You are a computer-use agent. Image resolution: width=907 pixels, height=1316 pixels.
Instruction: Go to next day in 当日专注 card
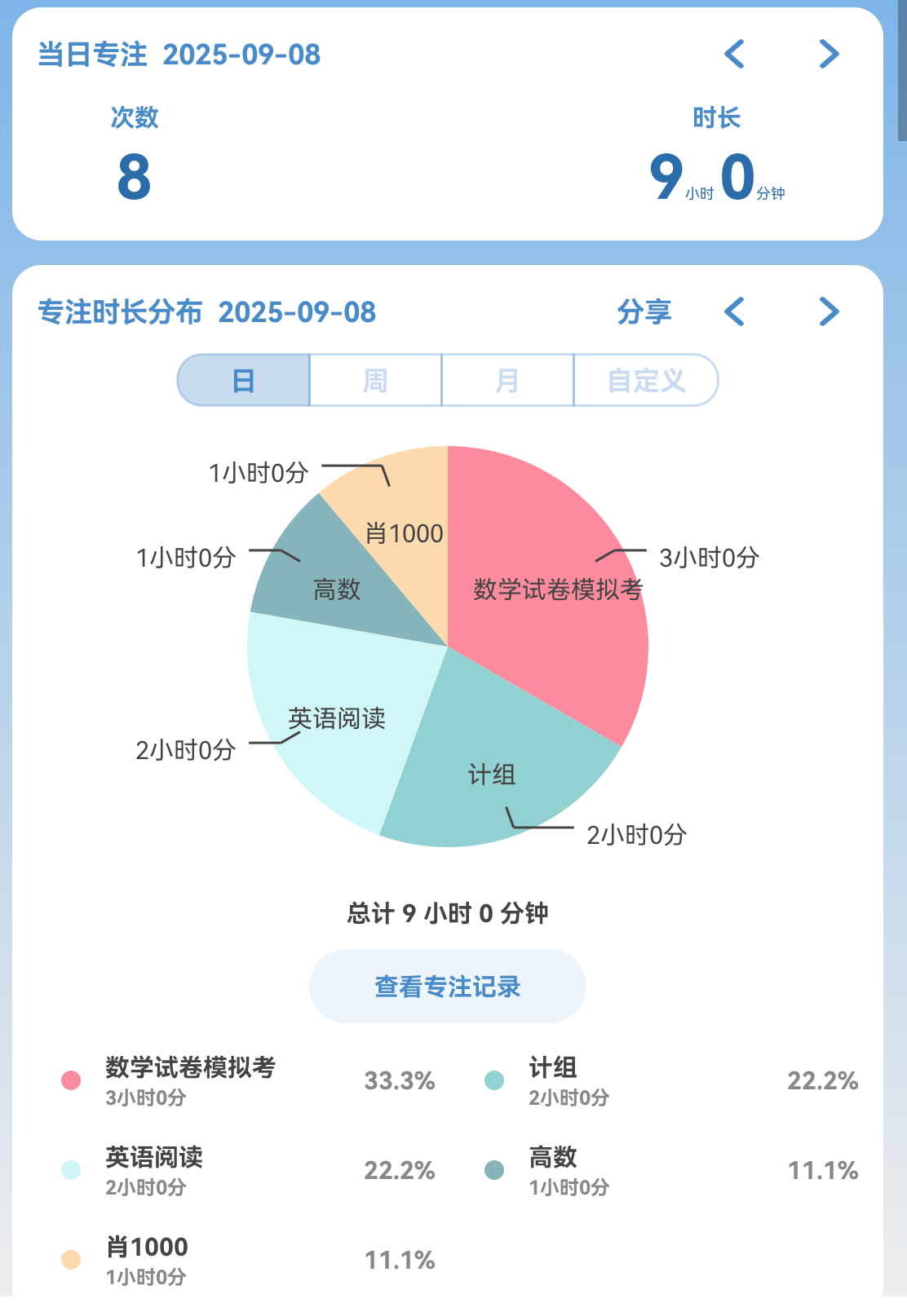coord(829,55)
